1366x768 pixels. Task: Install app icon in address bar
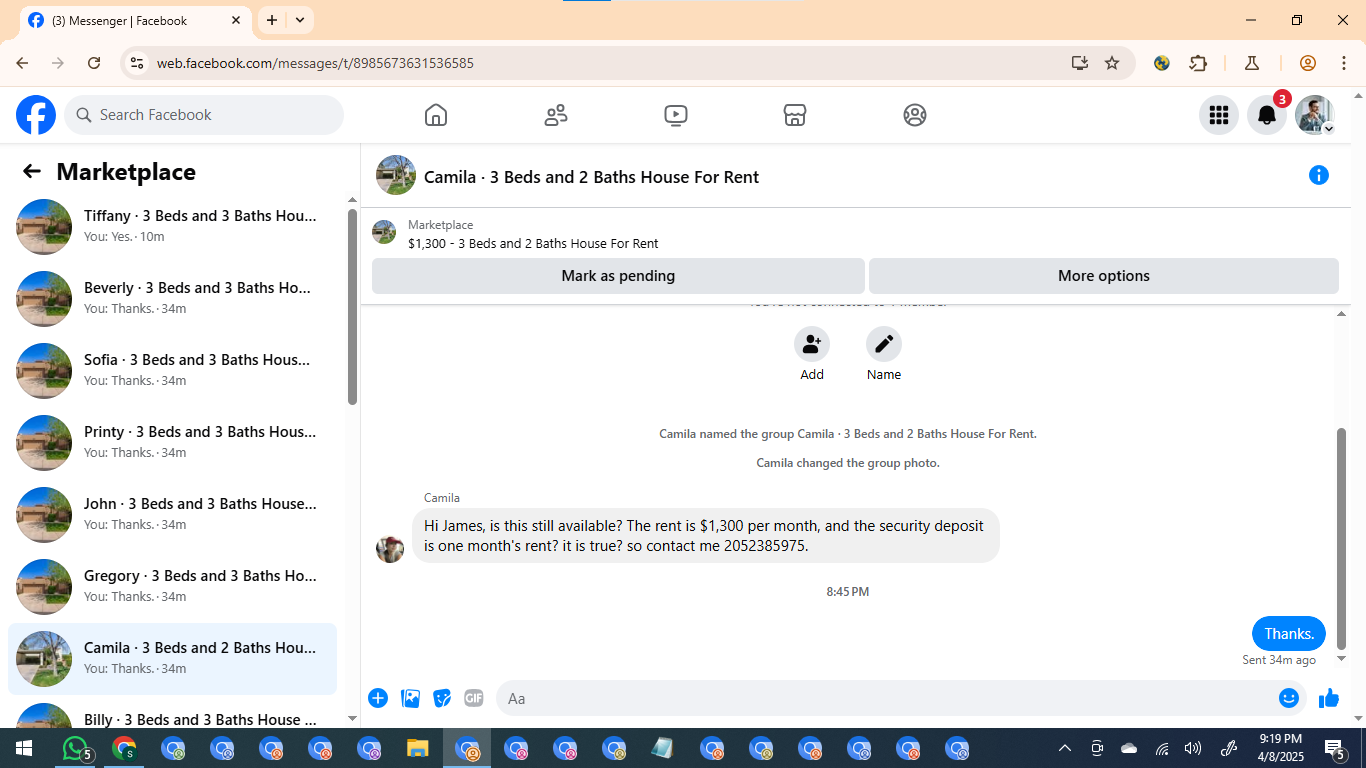pyautogui.click(x=1079, y=63)
